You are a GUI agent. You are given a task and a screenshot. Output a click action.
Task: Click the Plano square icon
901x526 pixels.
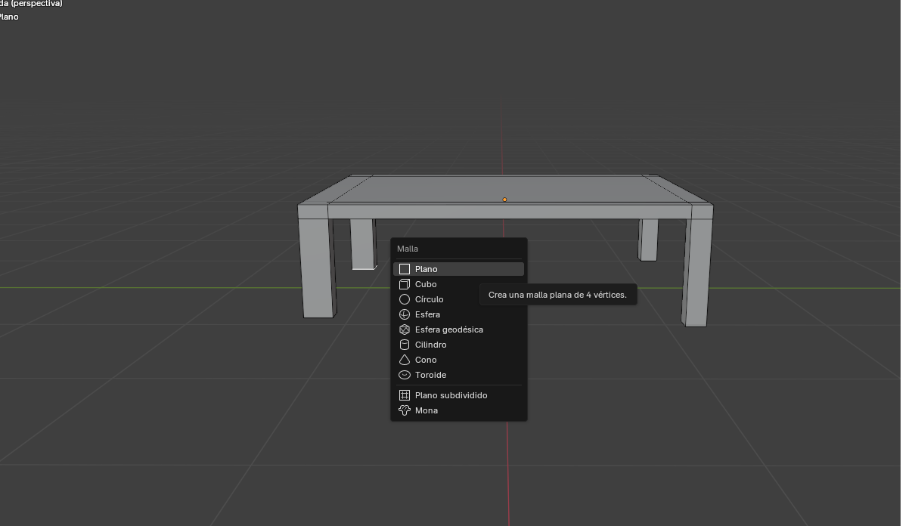click(404, 269)
